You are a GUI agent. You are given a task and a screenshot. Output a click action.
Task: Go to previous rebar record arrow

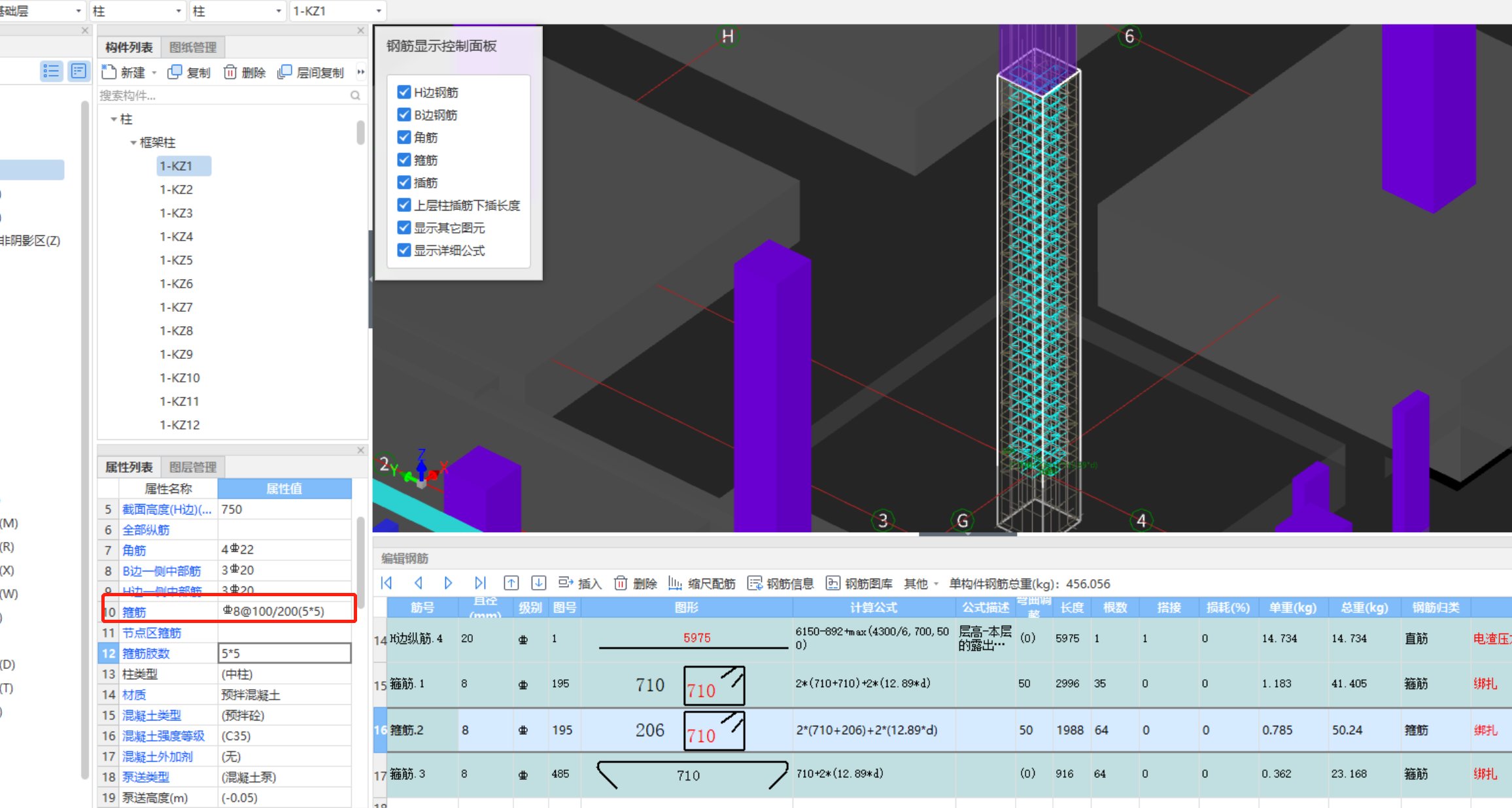(x=418, y=582)
